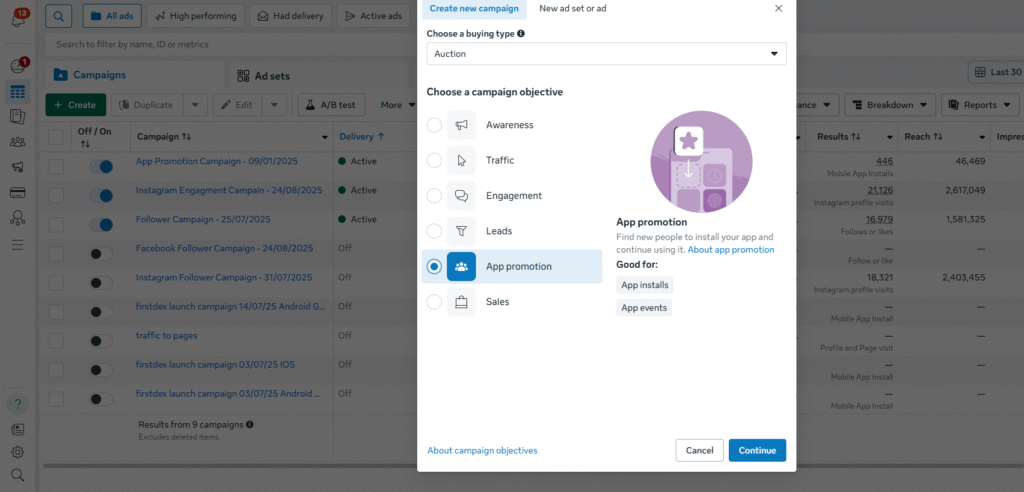Screen dimensions: 1024x492
Task: Expand the Breakdown dropdown
Action: click(x=888, y=105)
